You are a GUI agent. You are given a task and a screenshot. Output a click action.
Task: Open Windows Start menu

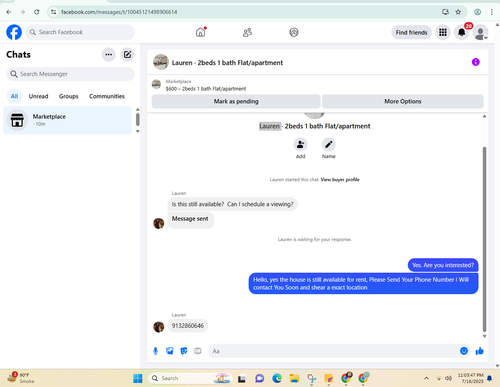[138, 378]
